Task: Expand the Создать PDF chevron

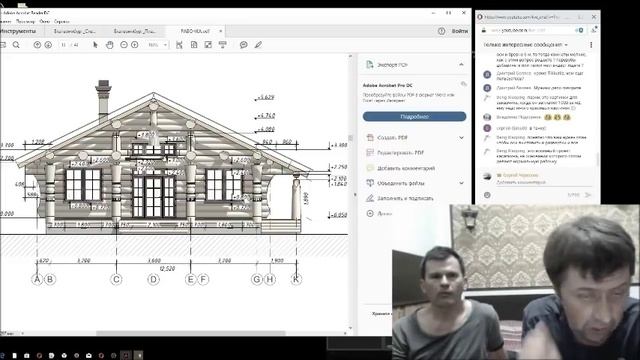Action: [461, 138]
